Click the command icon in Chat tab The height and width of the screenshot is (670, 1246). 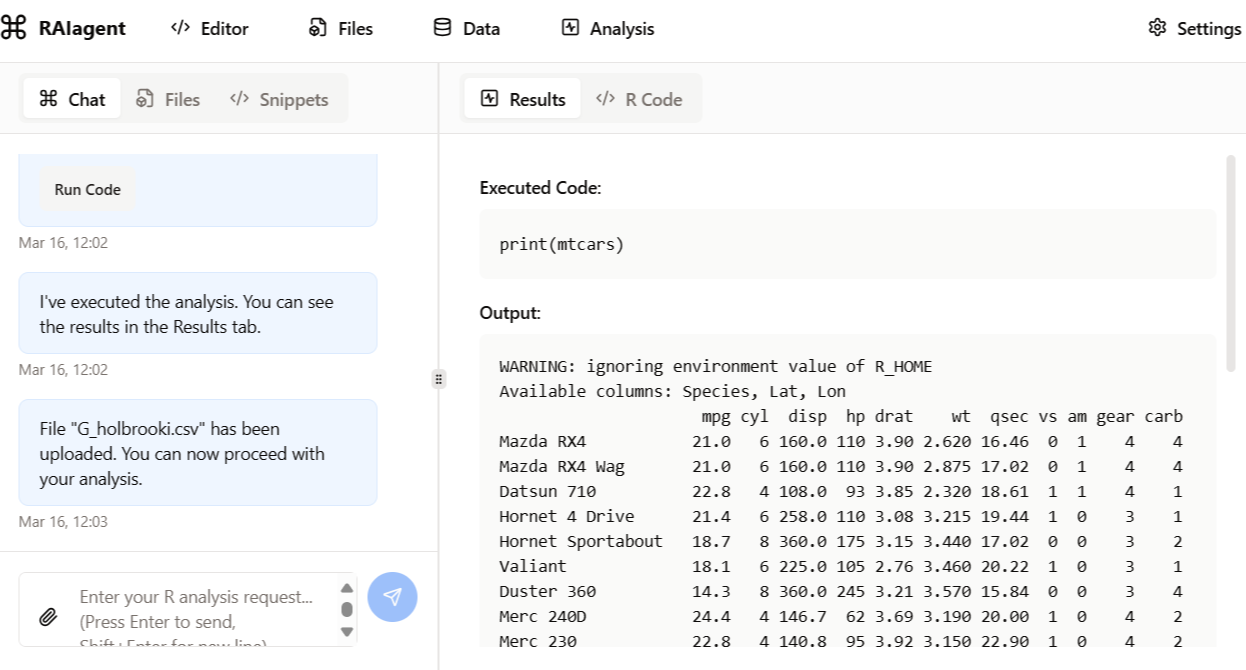(x=48, y=98)
